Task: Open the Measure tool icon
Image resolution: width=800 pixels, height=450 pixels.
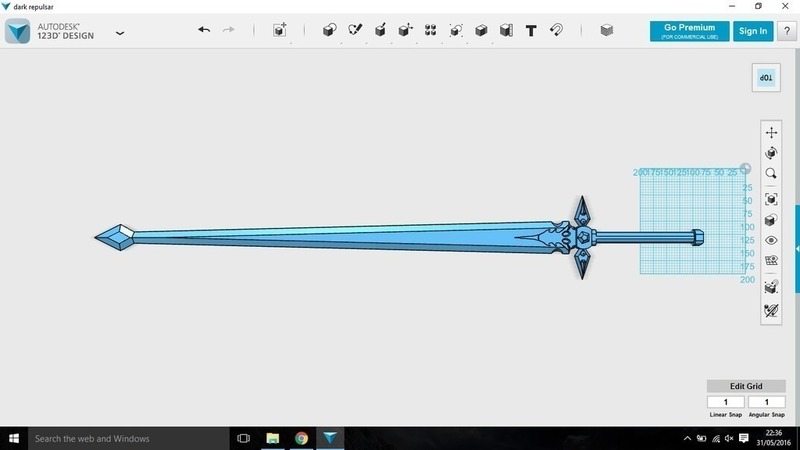Action: (x=506, y=30)
